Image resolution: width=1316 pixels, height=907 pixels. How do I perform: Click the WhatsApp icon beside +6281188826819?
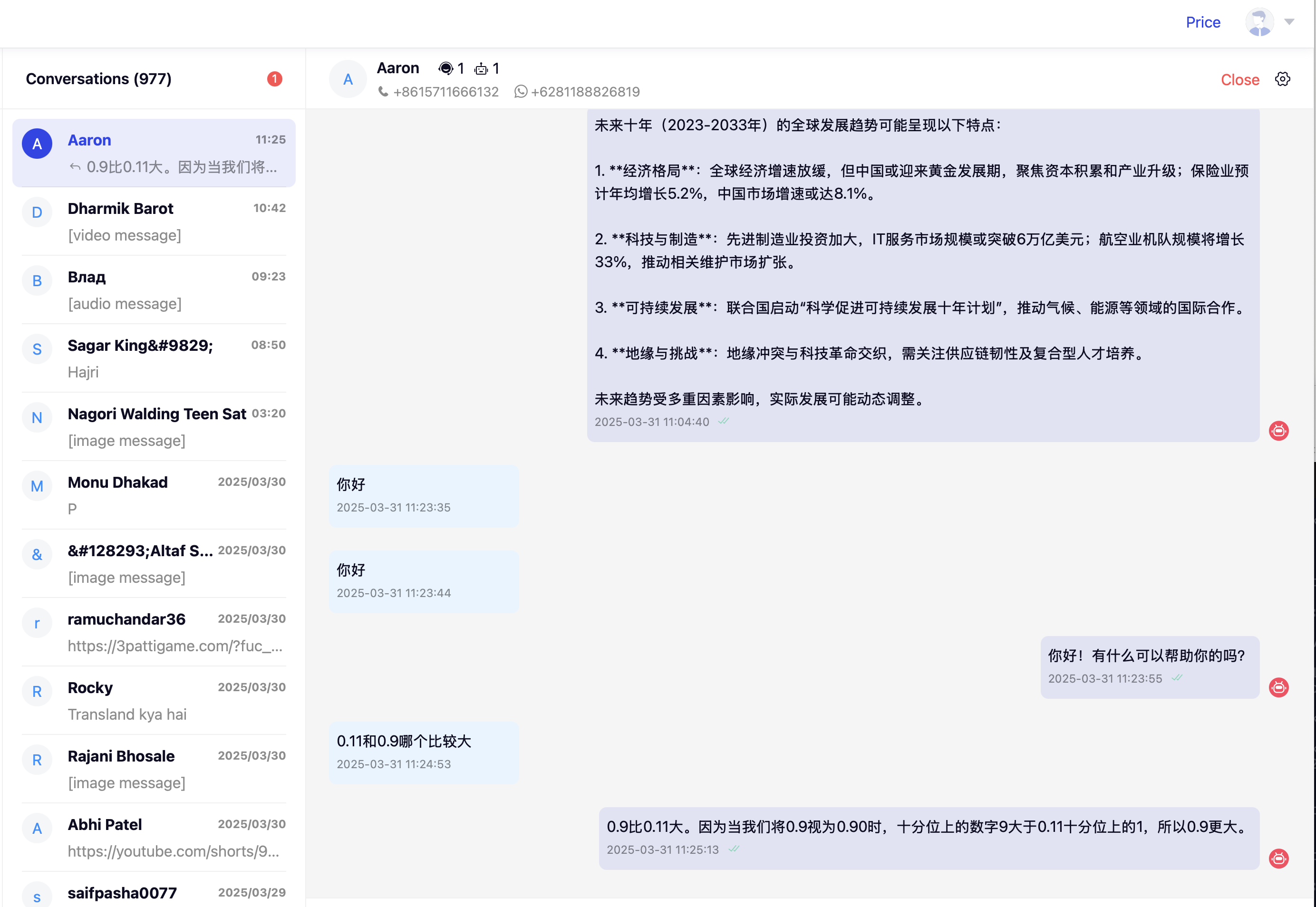click(x=521, y=91)
